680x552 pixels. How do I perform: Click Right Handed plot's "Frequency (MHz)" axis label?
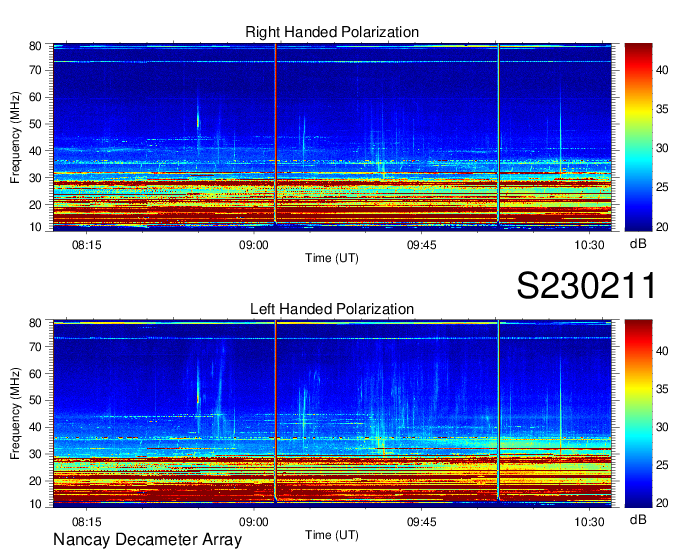pyautogui.click(x=15, y=137)
